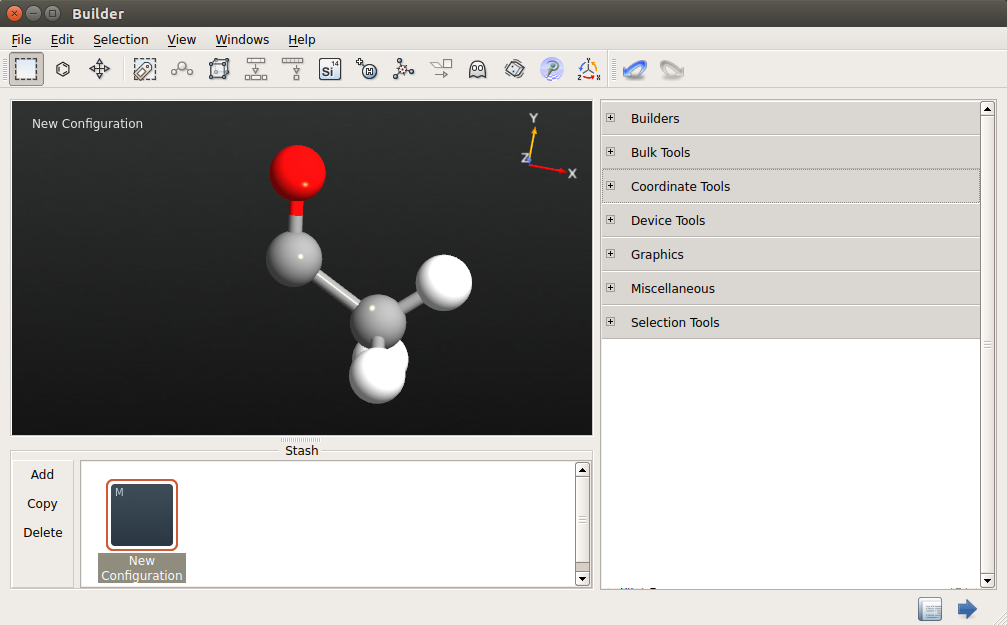The height and width of the screenshot is (625, 1007).
Task: Click the greyed-out redo arrow
Action: coord(672,69)
